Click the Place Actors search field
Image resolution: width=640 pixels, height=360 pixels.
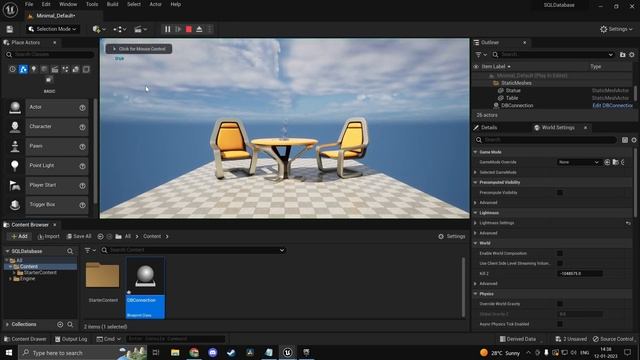point(50,54)
